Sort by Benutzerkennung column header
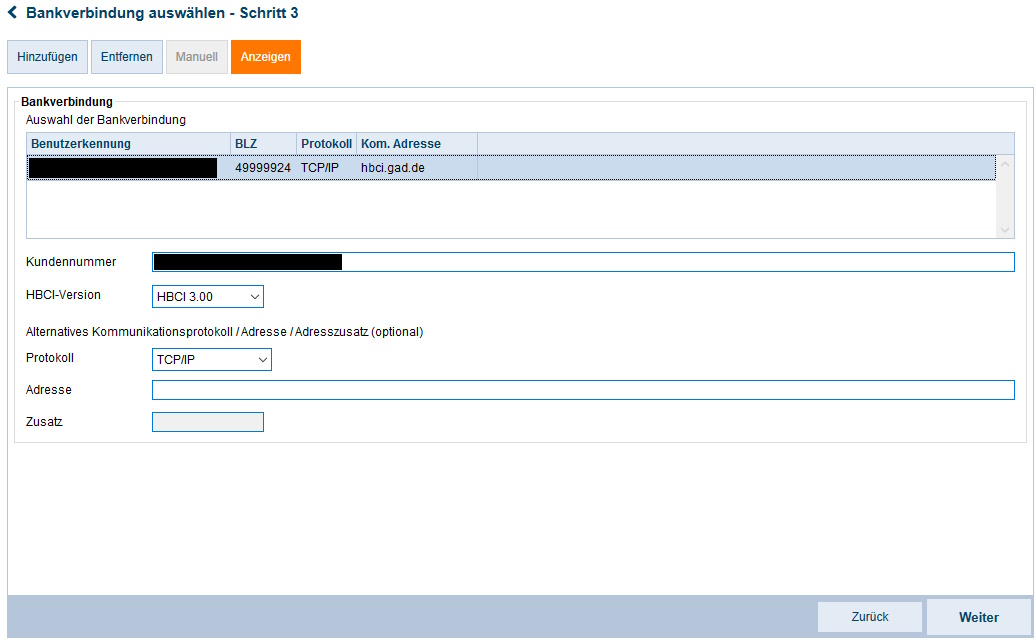Viewport: 1036px width, 640px height. point(128,144)
